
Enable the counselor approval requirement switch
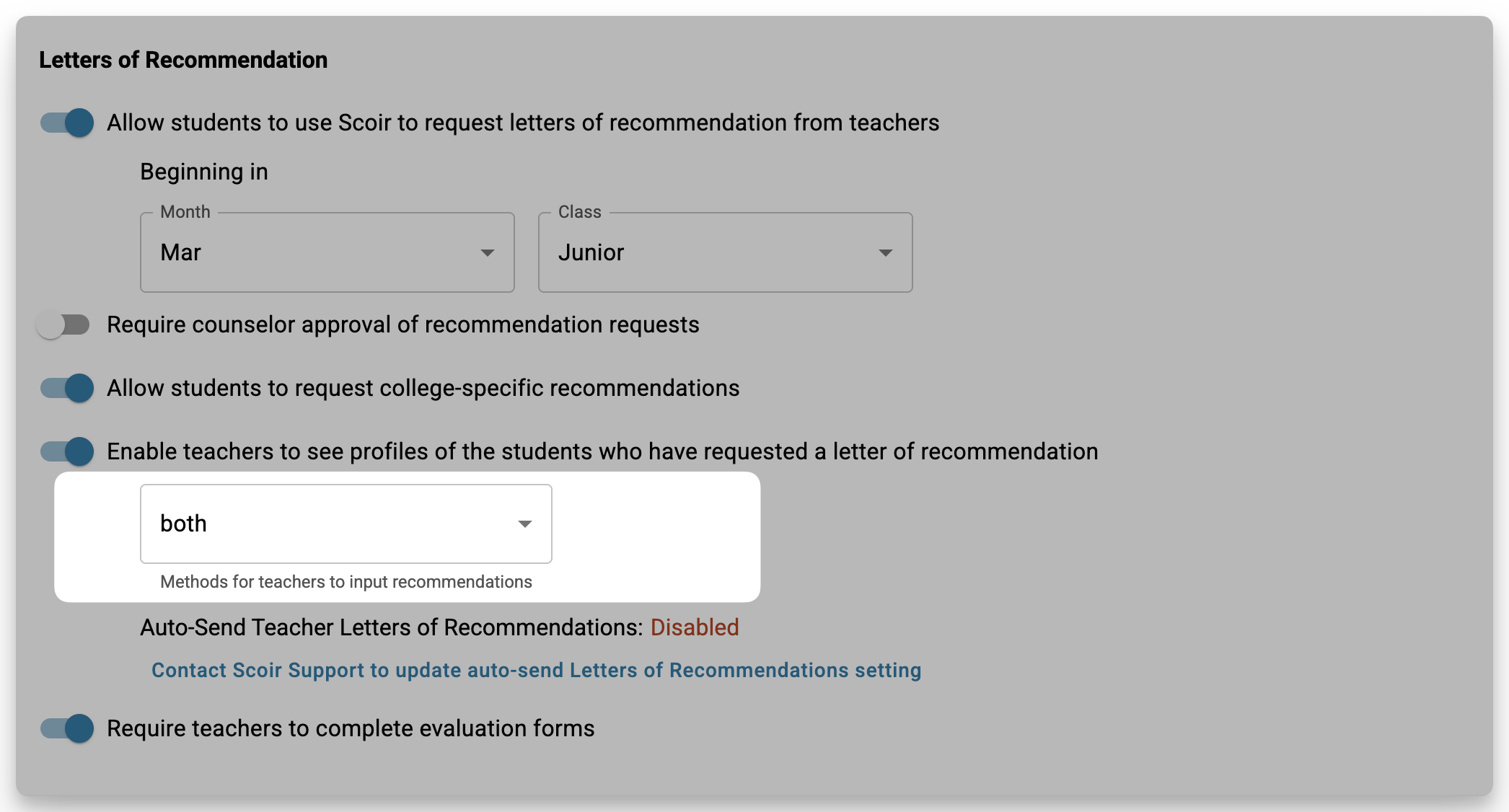[63, 325]
